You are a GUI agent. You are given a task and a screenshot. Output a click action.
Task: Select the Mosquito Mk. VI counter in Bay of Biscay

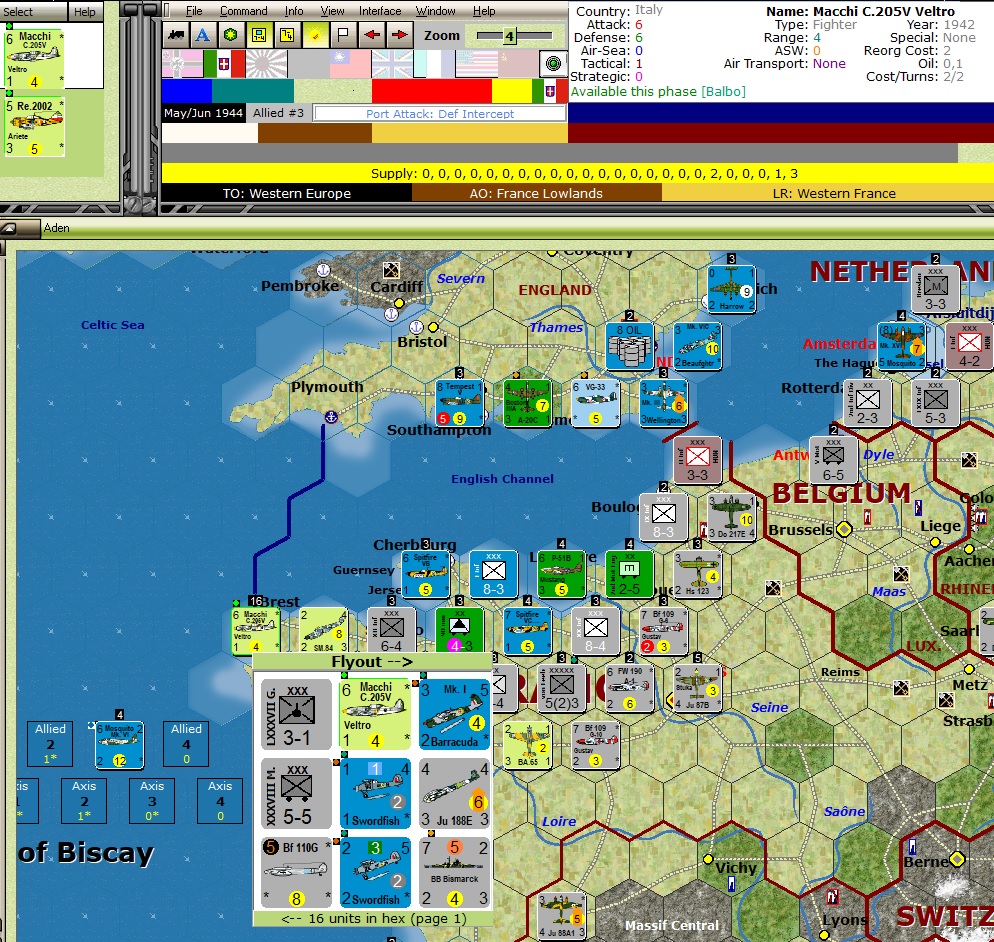pos(119,745)
